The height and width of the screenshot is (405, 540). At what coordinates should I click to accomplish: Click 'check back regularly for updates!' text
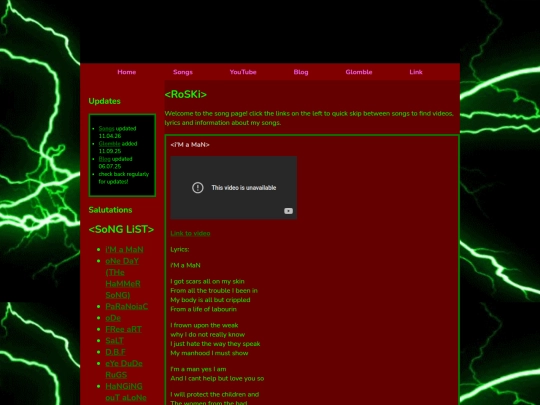click(x=124, y=178)
